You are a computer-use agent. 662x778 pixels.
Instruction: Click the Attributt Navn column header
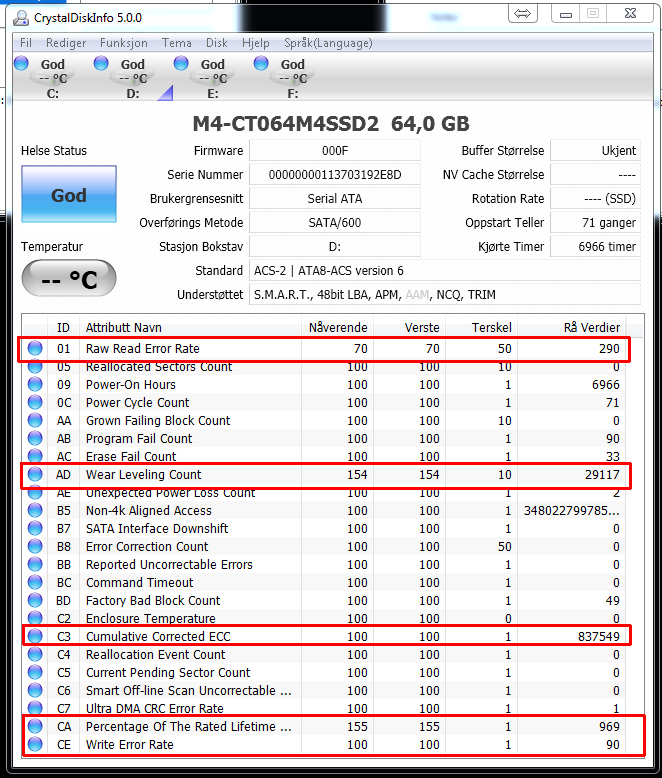(x=191, y=327)
